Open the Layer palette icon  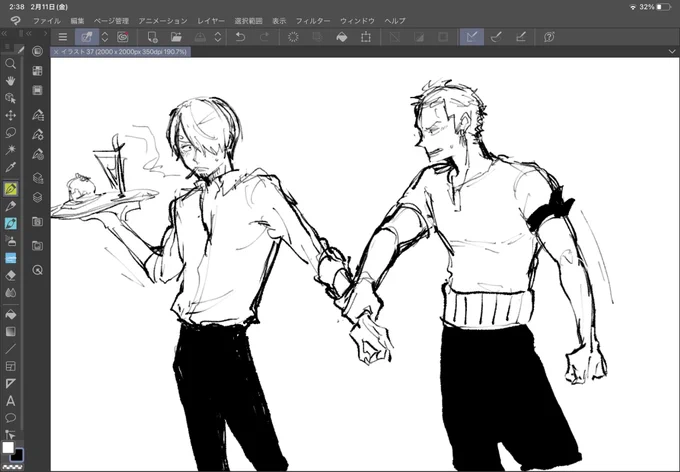click(x=38, y=197)
